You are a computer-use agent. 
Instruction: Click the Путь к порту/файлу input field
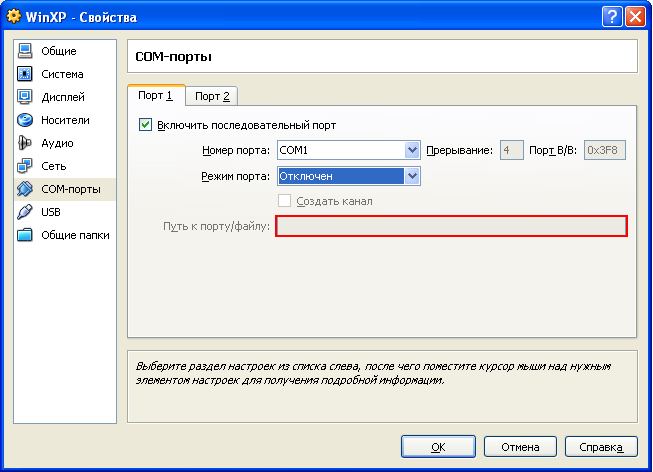(451, 226)
